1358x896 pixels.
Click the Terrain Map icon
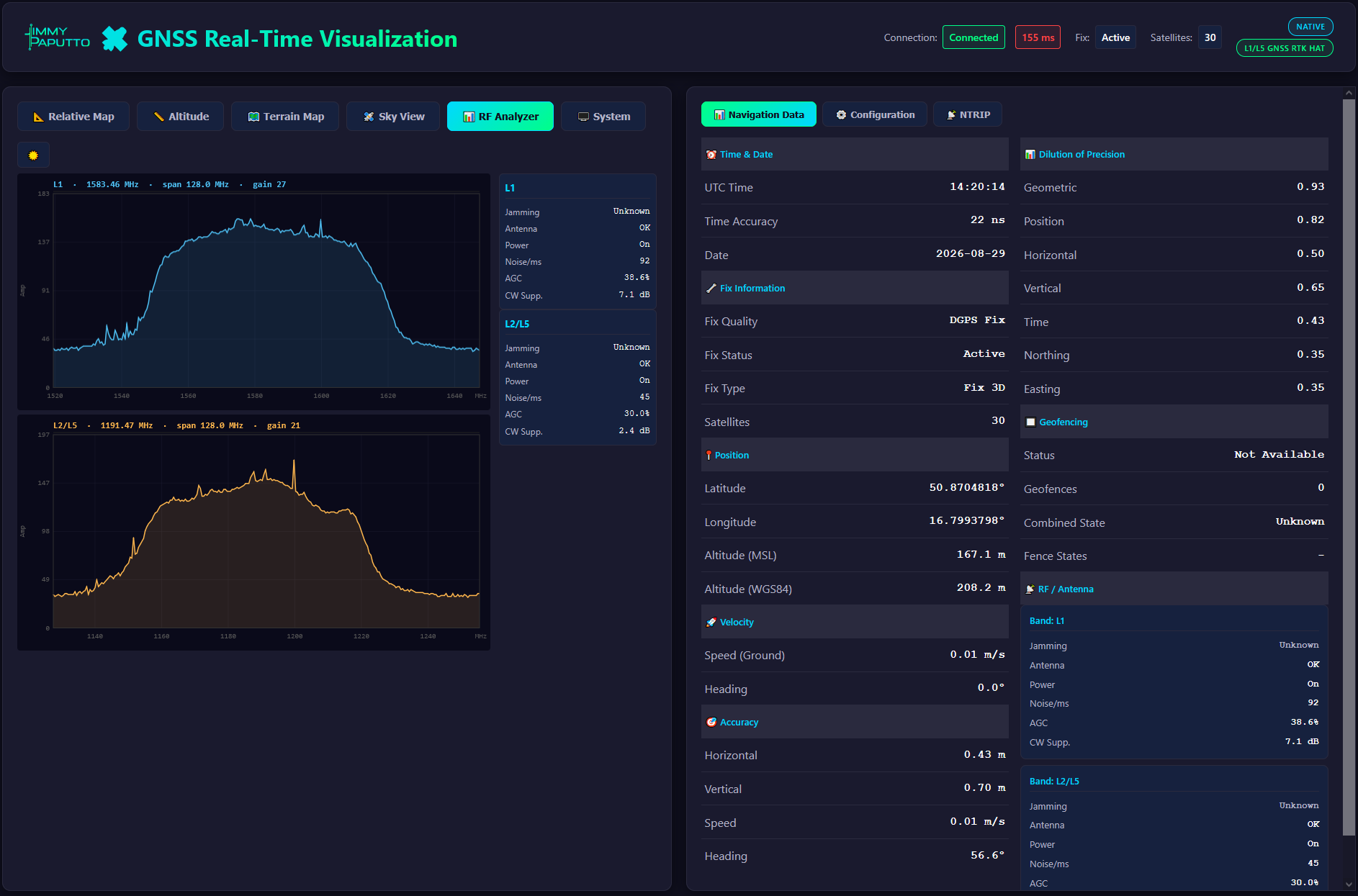pos(253,117)
